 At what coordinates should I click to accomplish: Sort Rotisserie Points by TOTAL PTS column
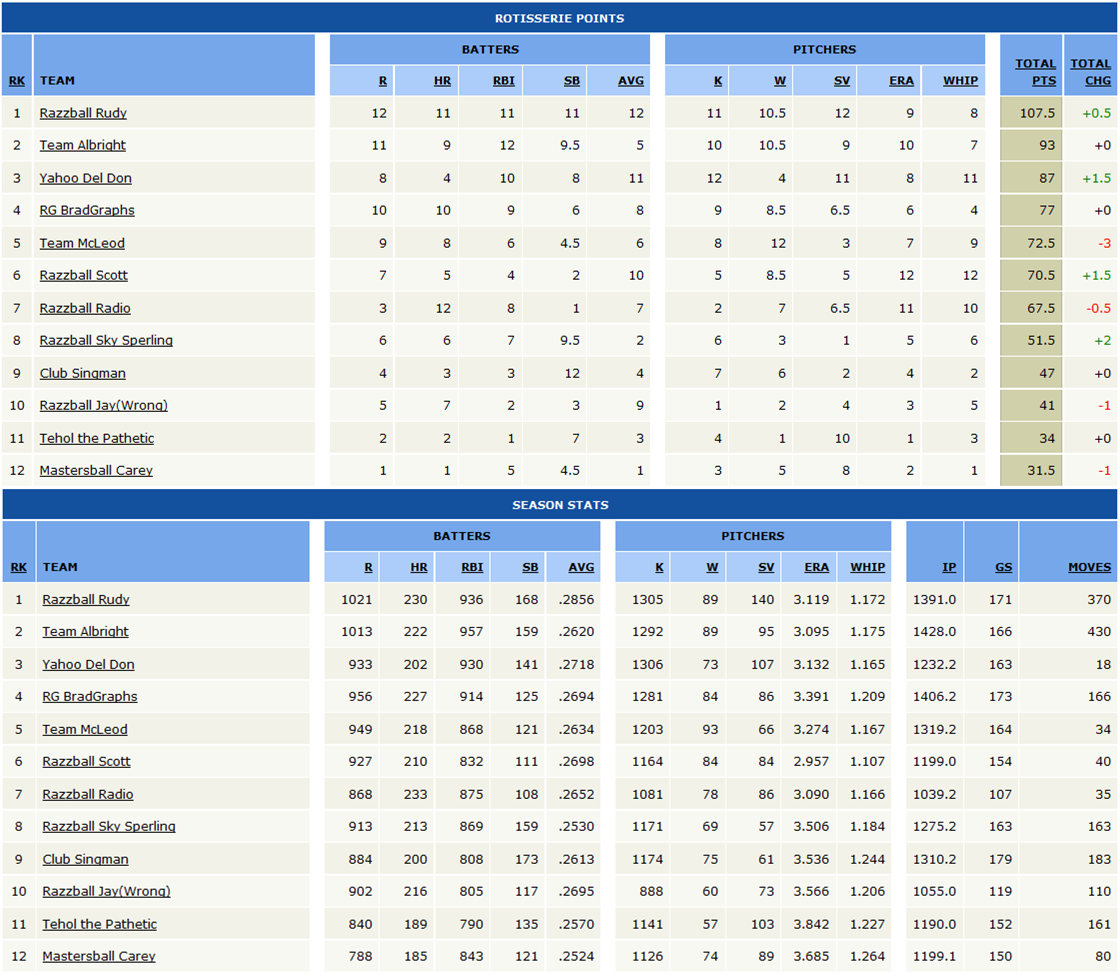[1035, 72]
